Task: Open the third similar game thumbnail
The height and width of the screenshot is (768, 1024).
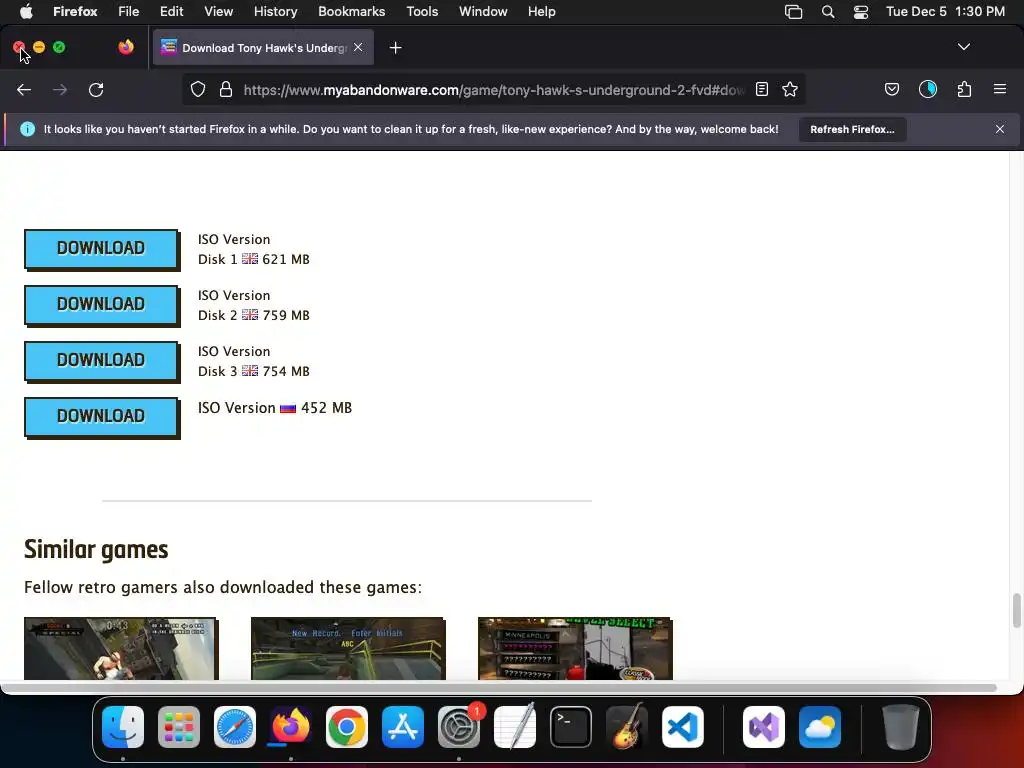Action: click(x=575, y=648)
